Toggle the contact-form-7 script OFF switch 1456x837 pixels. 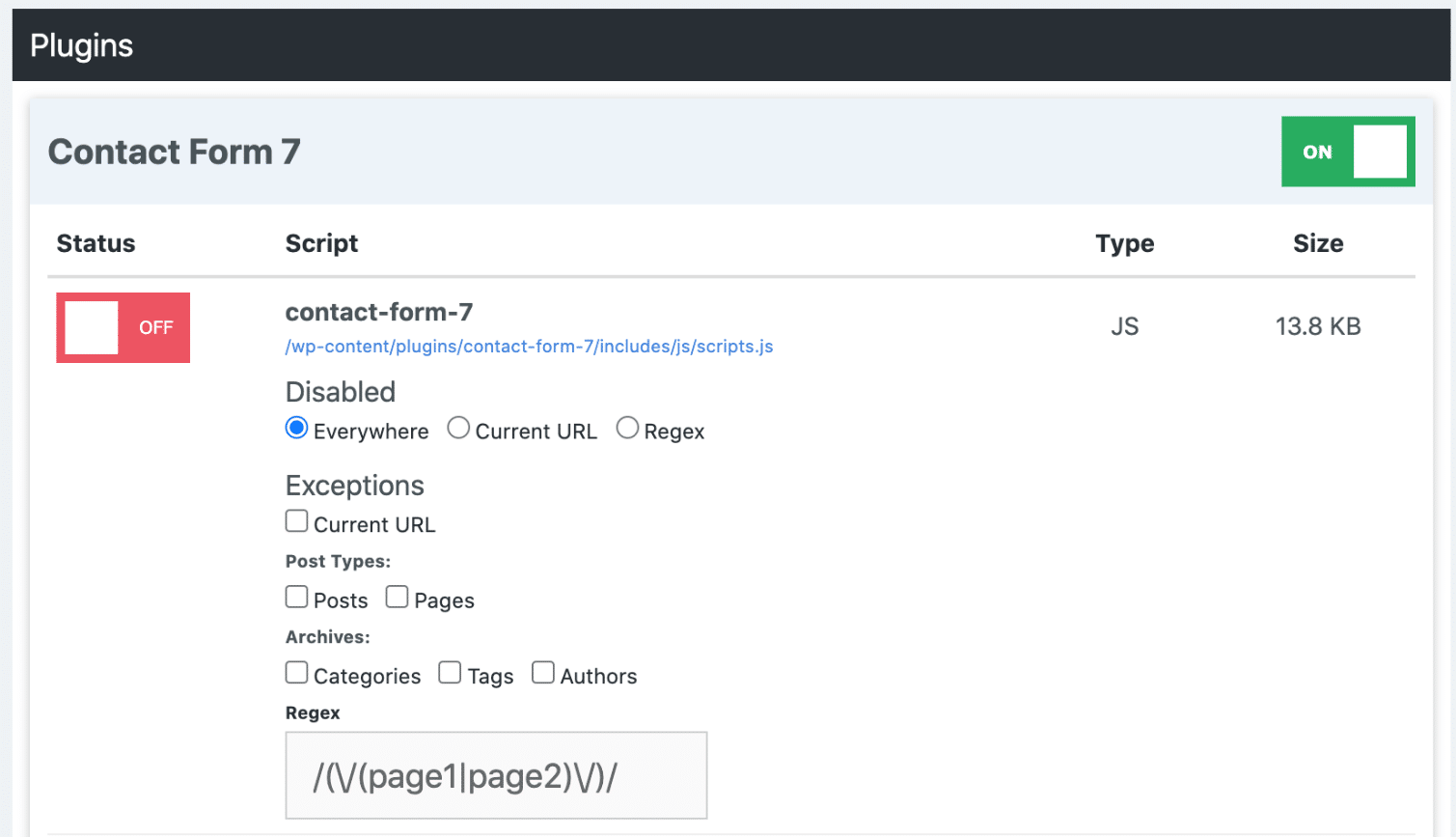(x=123, y=327)
